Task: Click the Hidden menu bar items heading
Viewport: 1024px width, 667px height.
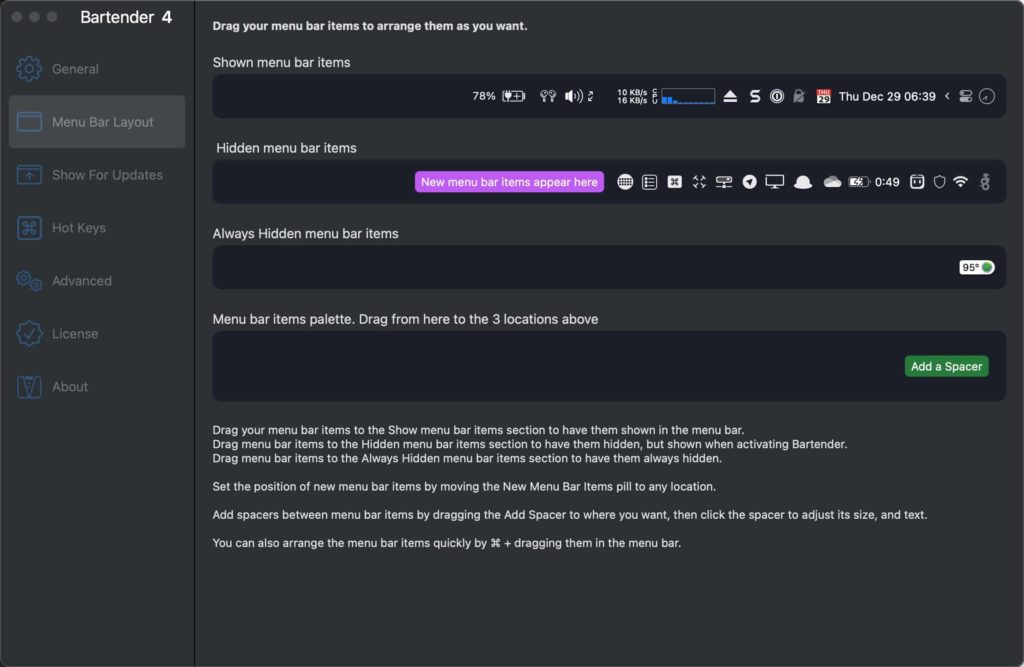Action: coord(286,148)
